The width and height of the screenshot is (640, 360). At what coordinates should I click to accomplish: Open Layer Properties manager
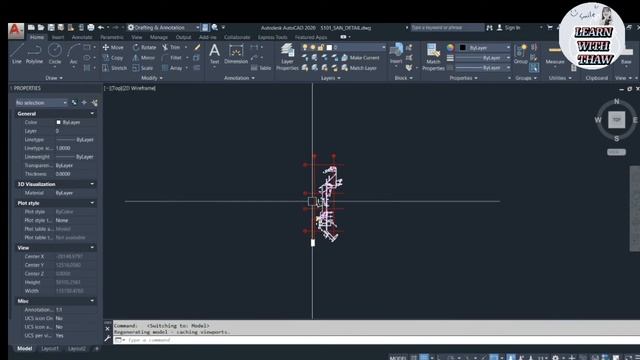pos(287,57)
